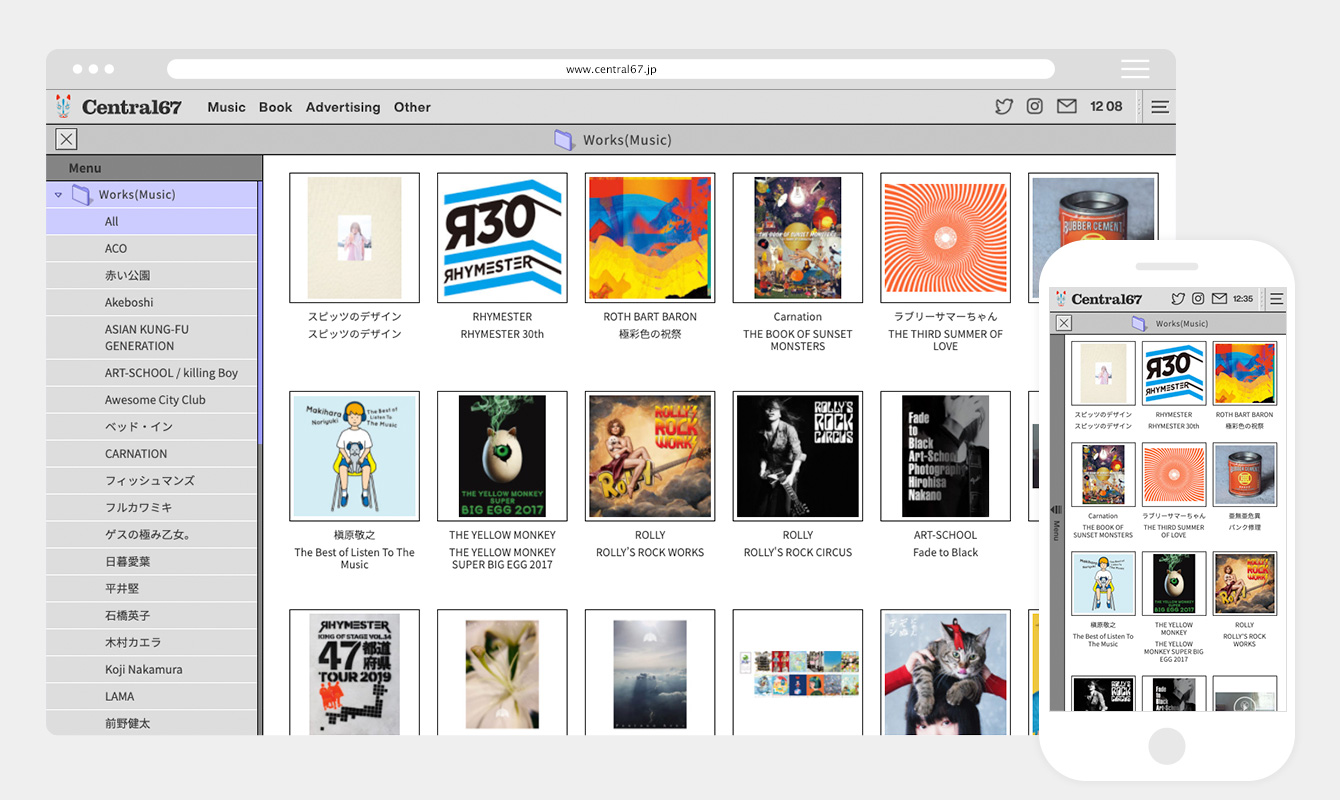
Task: Select 赤い公園 in sidebar list
Action: pos(152,276)
